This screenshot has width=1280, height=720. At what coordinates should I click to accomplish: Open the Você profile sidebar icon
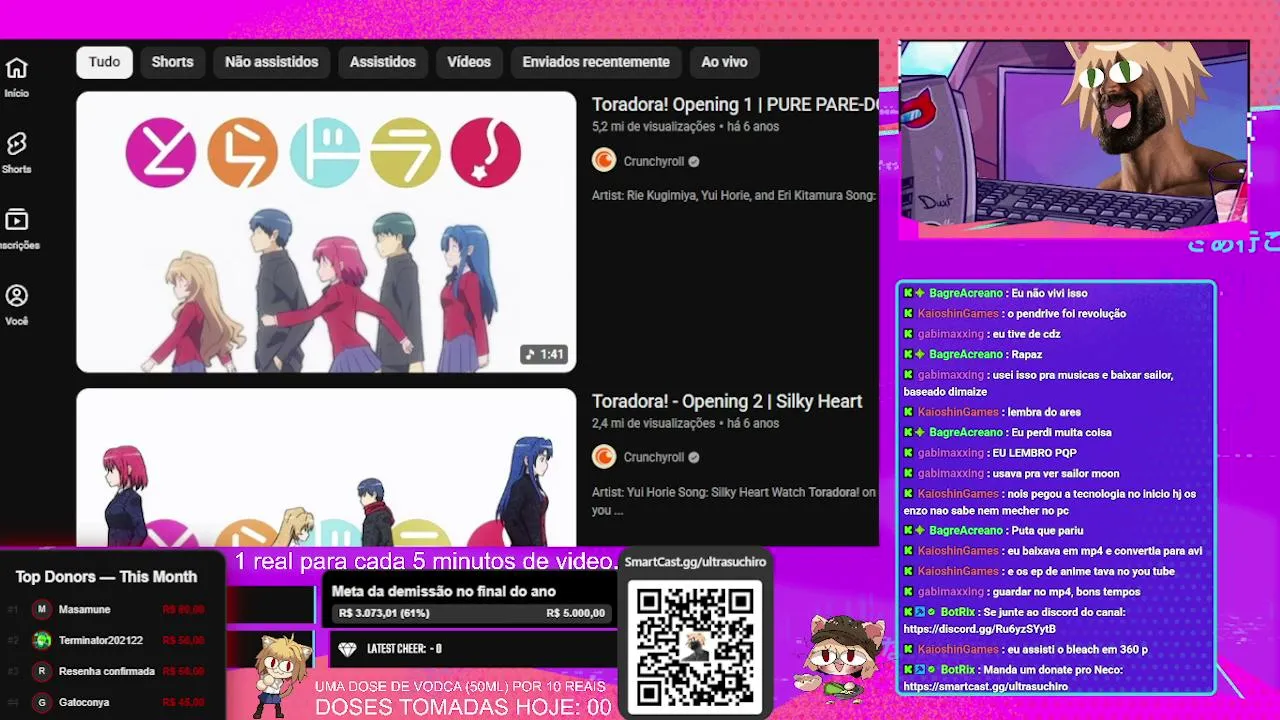(16, 296)
